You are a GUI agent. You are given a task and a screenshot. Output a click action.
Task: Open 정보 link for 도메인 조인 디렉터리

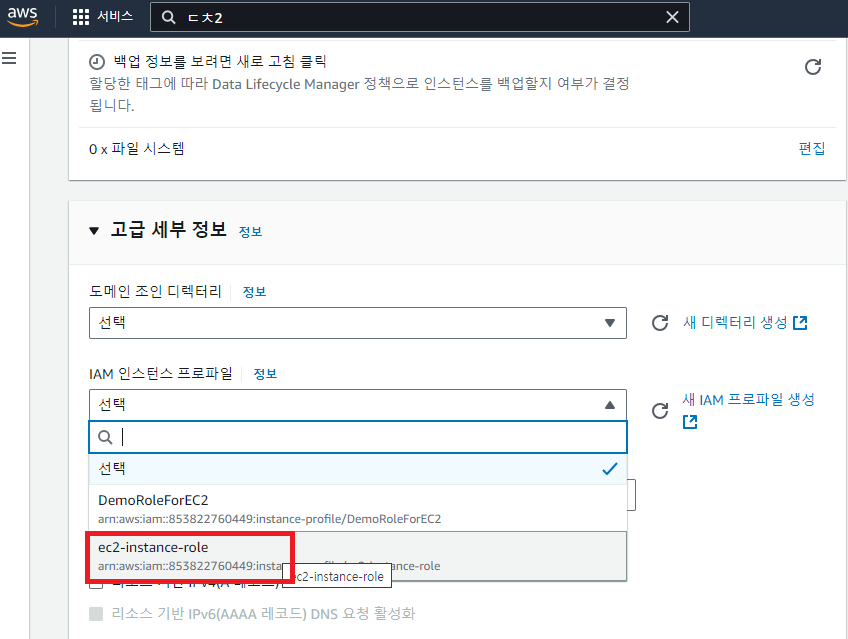point(254,292)
